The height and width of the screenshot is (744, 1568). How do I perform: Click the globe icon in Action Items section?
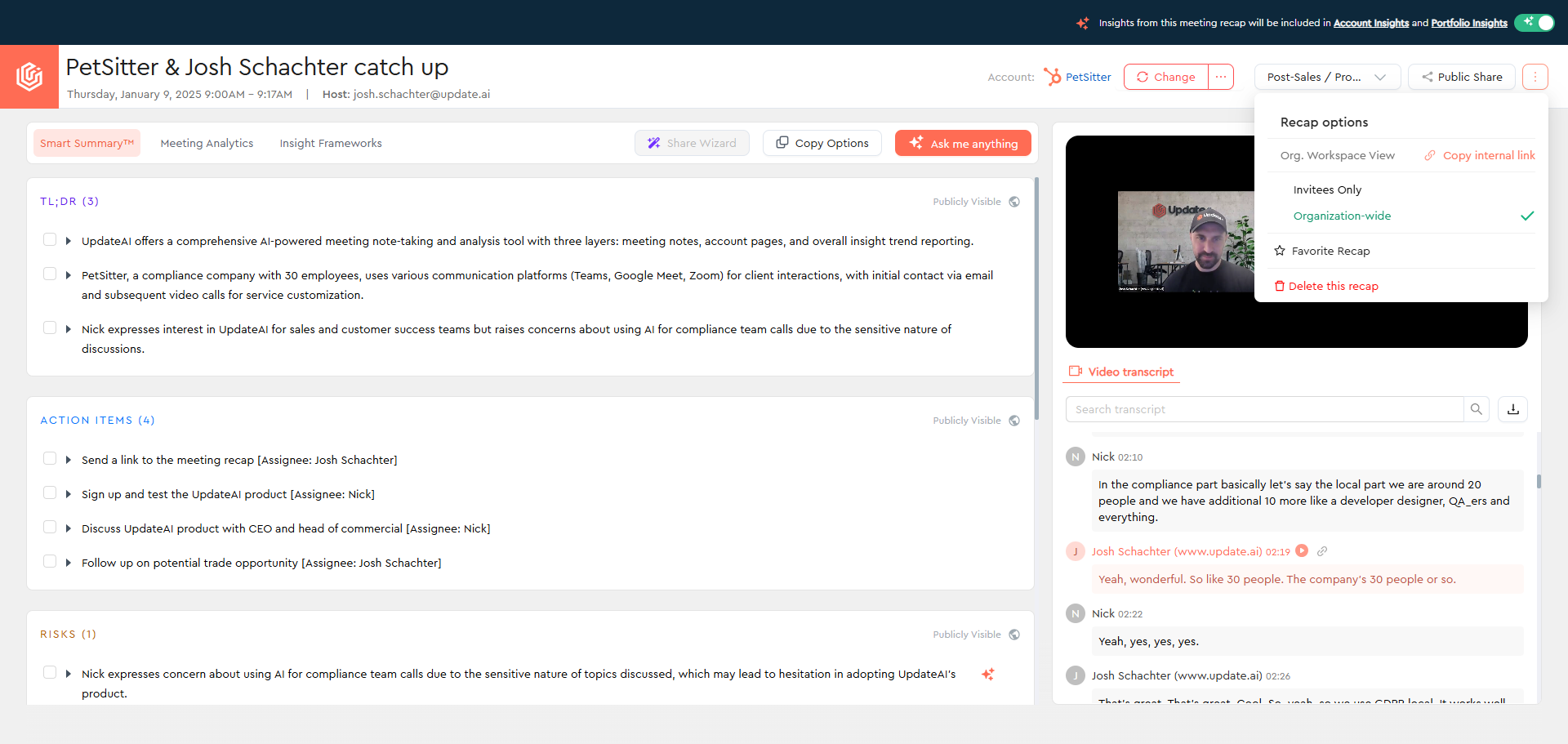click(1014, 421)
